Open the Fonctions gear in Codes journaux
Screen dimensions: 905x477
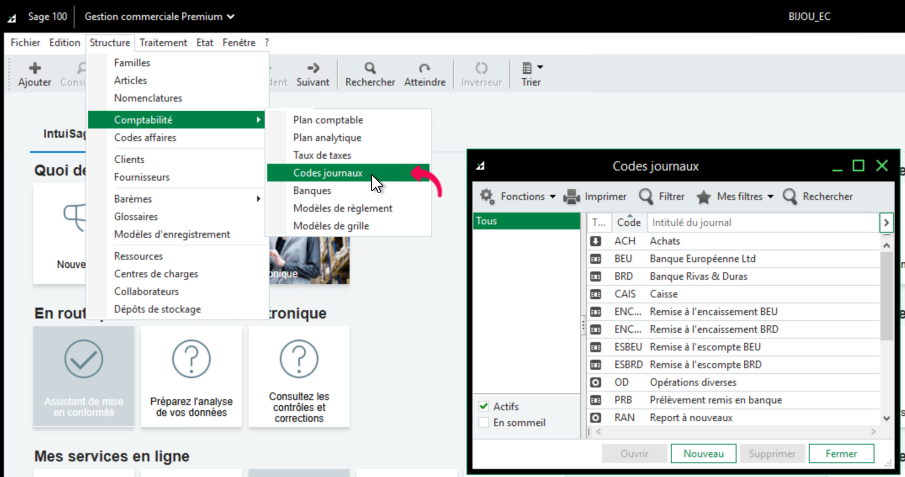point(488,197)
